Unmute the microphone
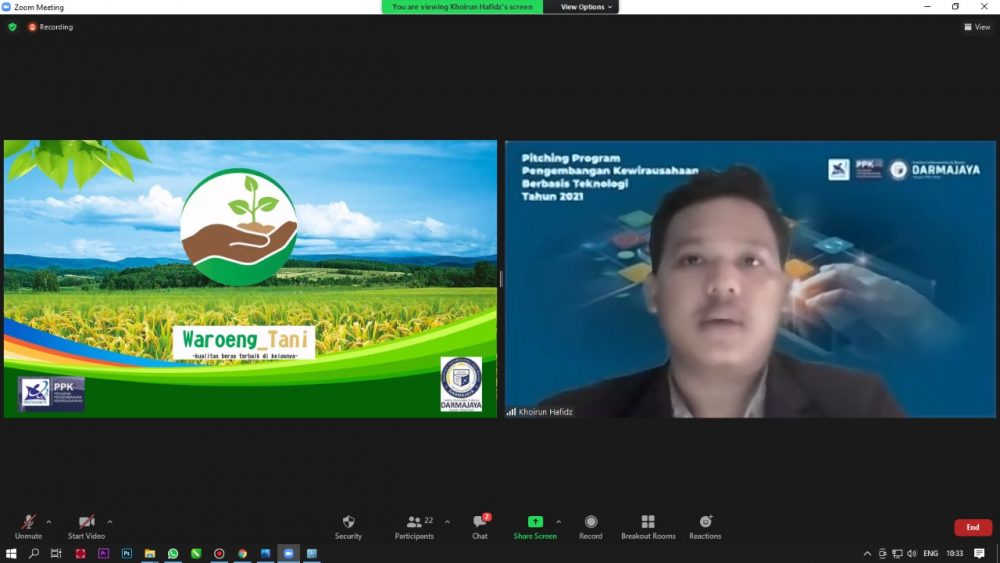 [28, 527]
